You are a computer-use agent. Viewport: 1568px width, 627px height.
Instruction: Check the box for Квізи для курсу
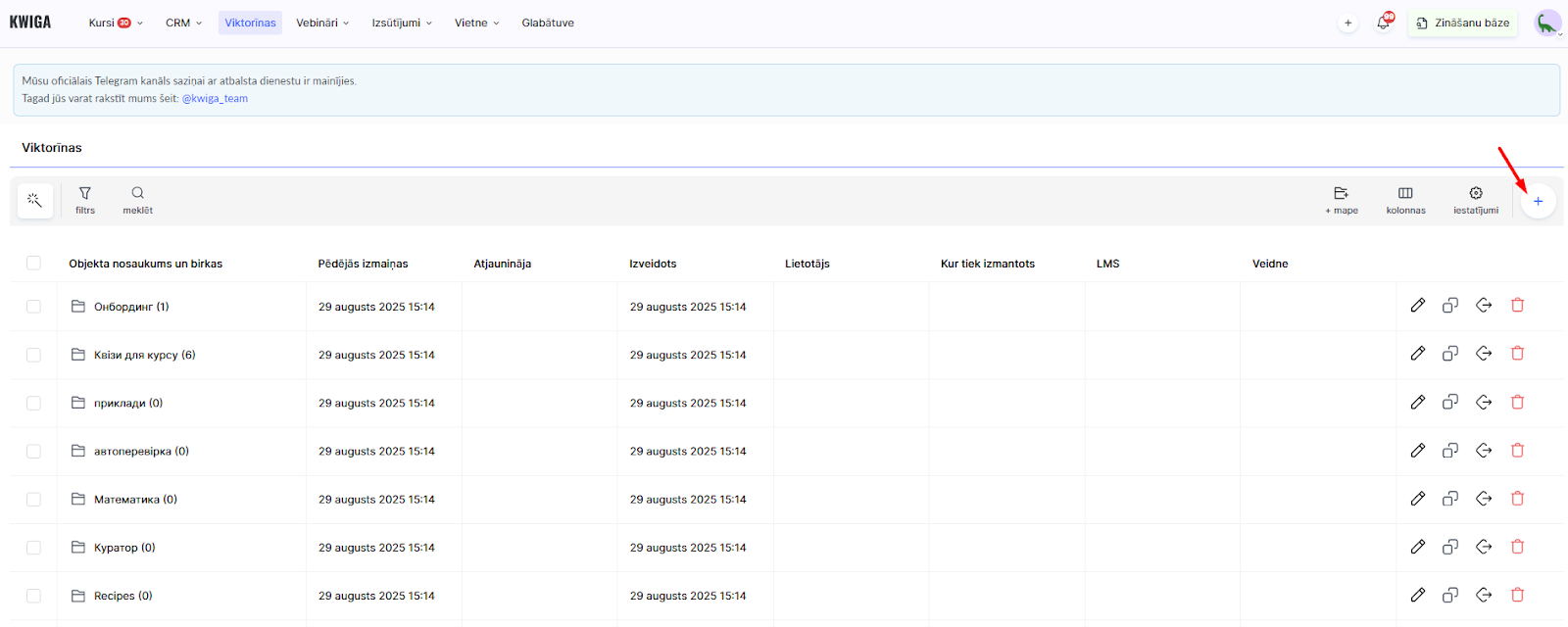[33, 355]
